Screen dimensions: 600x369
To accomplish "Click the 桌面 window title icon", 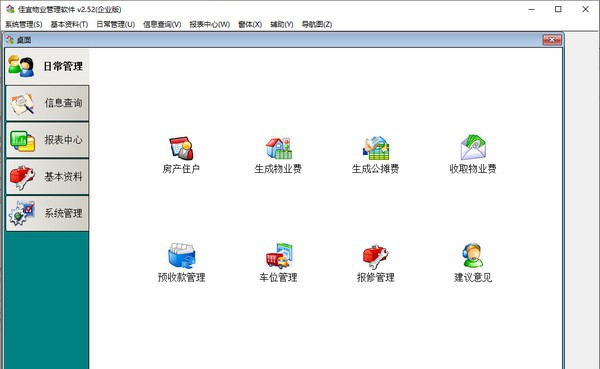I will [x=10, y=40].
